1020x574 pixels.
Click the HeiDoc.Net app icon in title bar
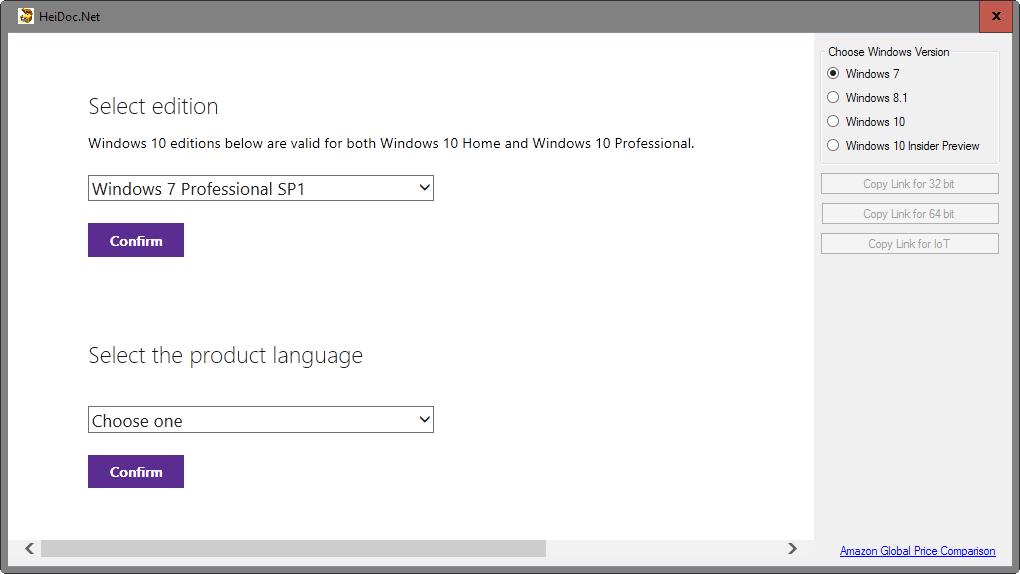[25, 16]
